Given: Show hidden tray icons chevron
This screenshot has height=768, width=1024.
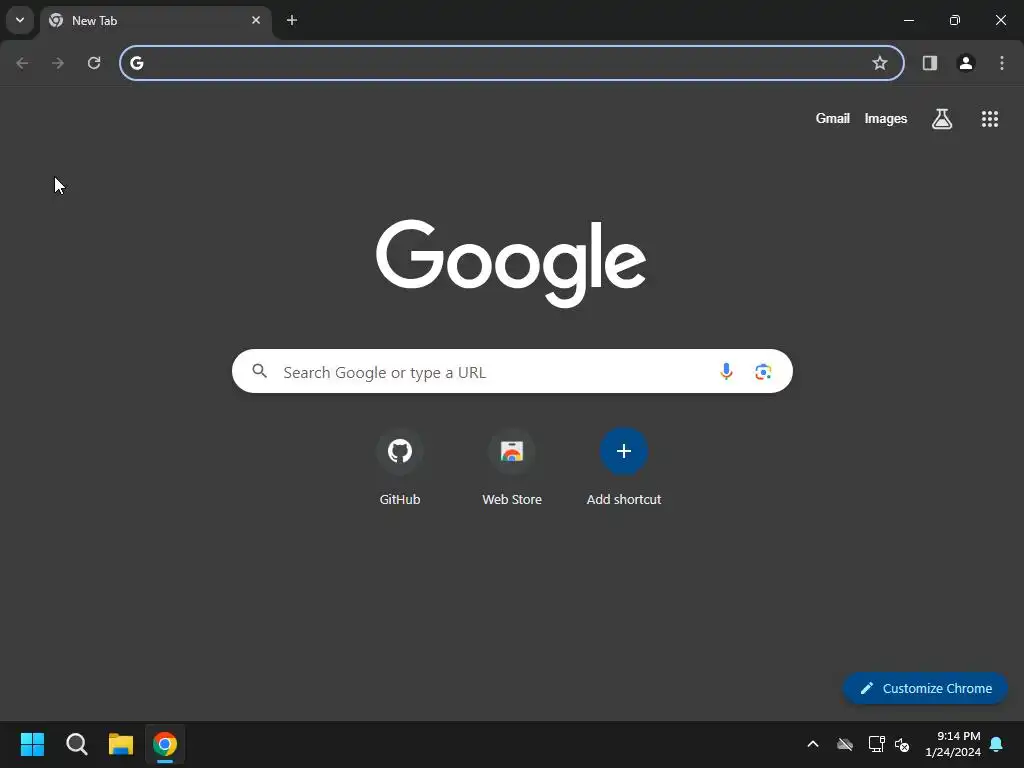Looking at the screenshot, I should click(813, 744).
